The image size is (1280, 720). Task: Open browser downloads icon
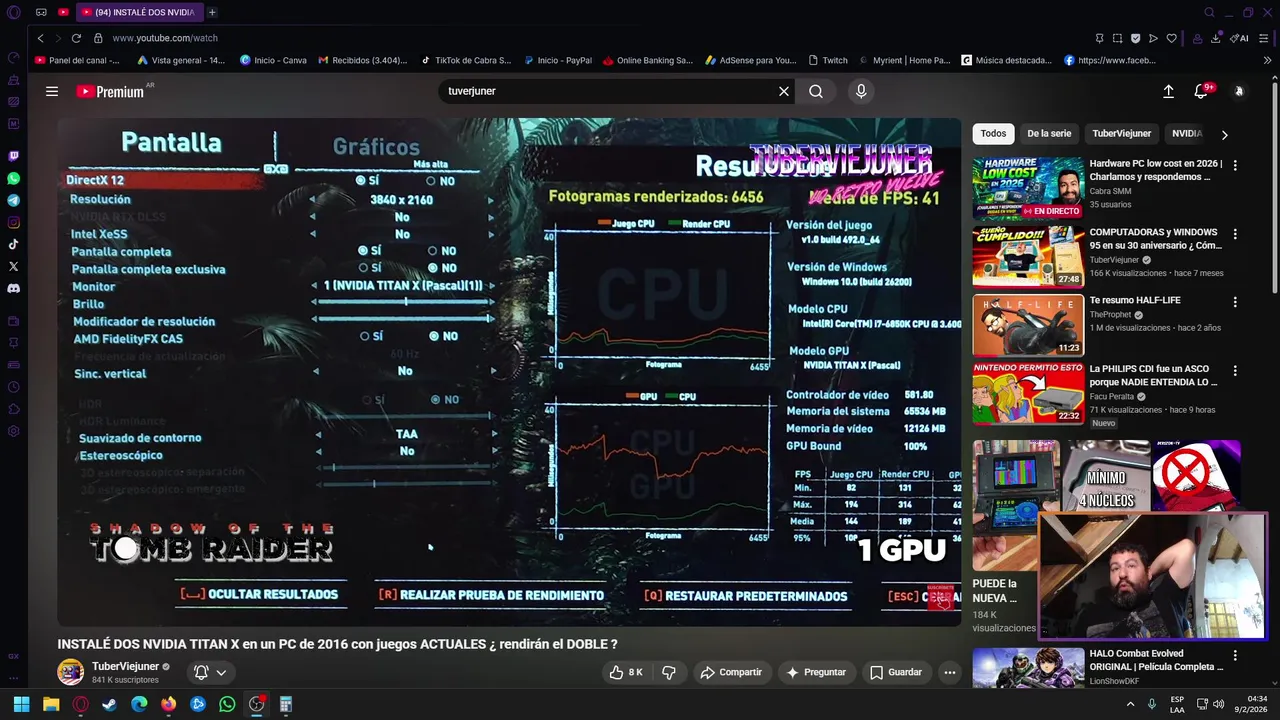[x=1215, y=38]
